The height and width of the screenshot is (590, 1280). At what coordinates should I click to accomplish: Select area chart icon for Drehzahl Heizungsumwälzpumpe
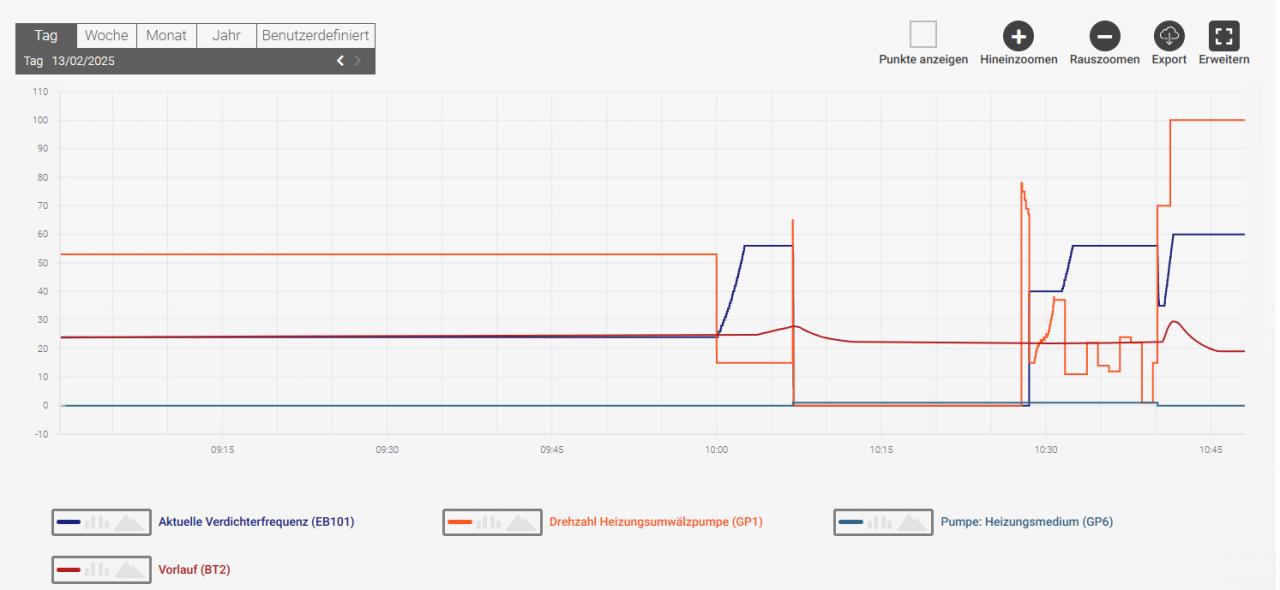point(521,521)
